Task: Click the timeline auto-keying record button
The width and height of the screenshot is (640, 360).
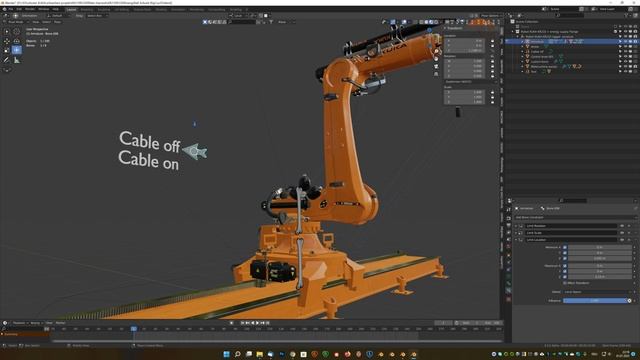Action: click(x=231, y=323)
